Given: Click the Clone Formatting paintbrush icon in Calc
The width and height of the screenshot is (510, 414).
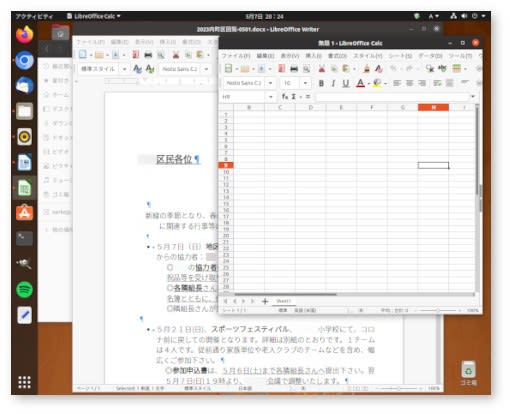Looking at the screenshot, I should 367,69.
